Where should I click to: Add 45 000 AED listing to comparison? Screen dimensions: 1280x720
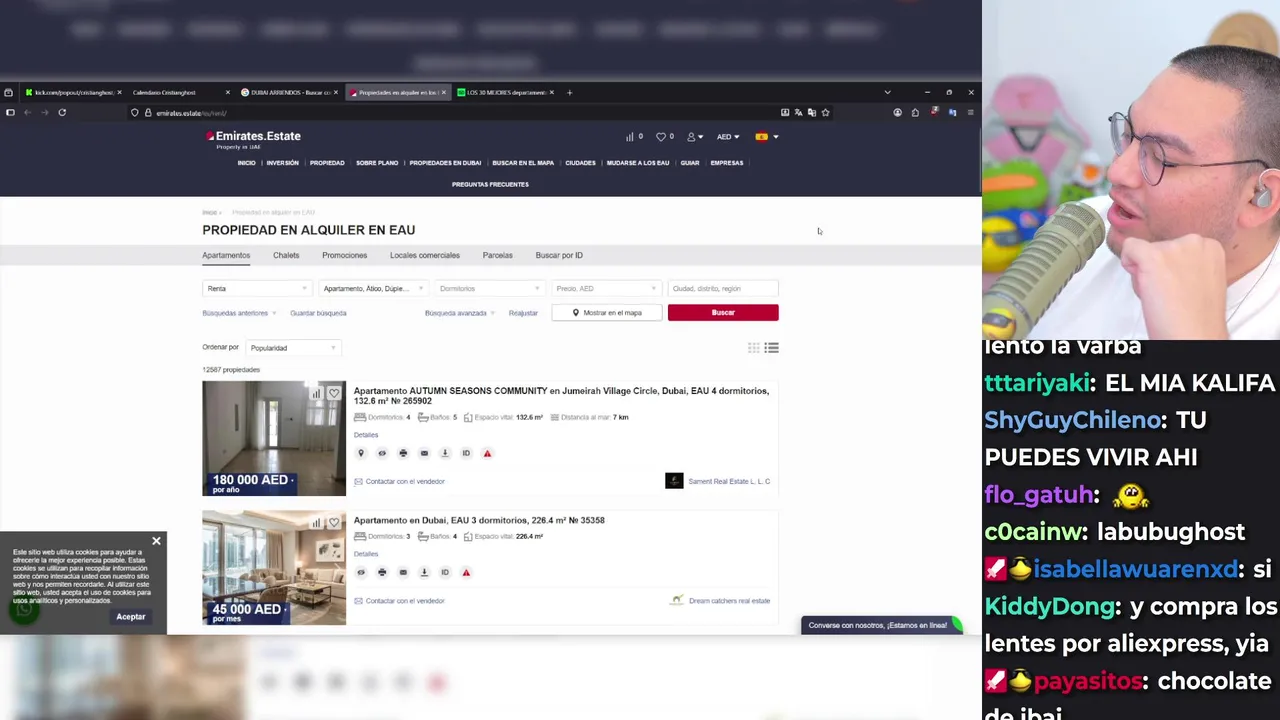tap(317, 522)
